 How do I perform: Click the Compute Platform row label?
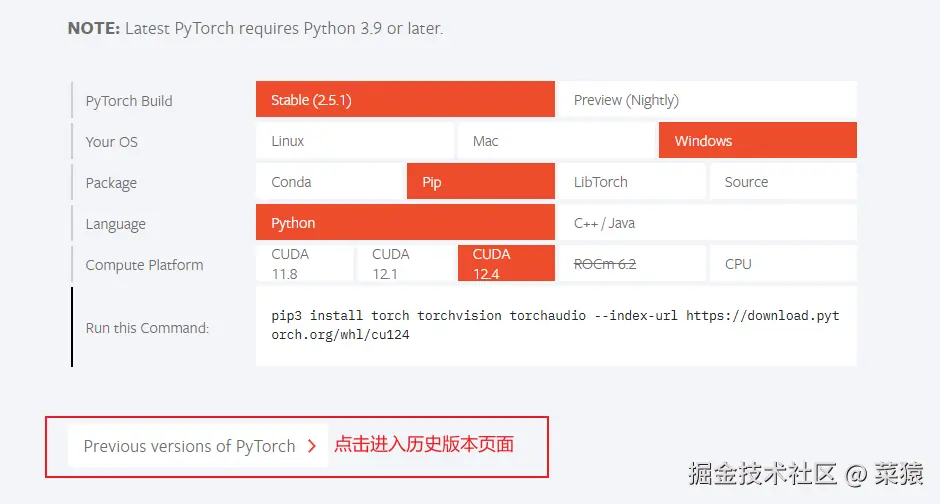click(144, 265)
